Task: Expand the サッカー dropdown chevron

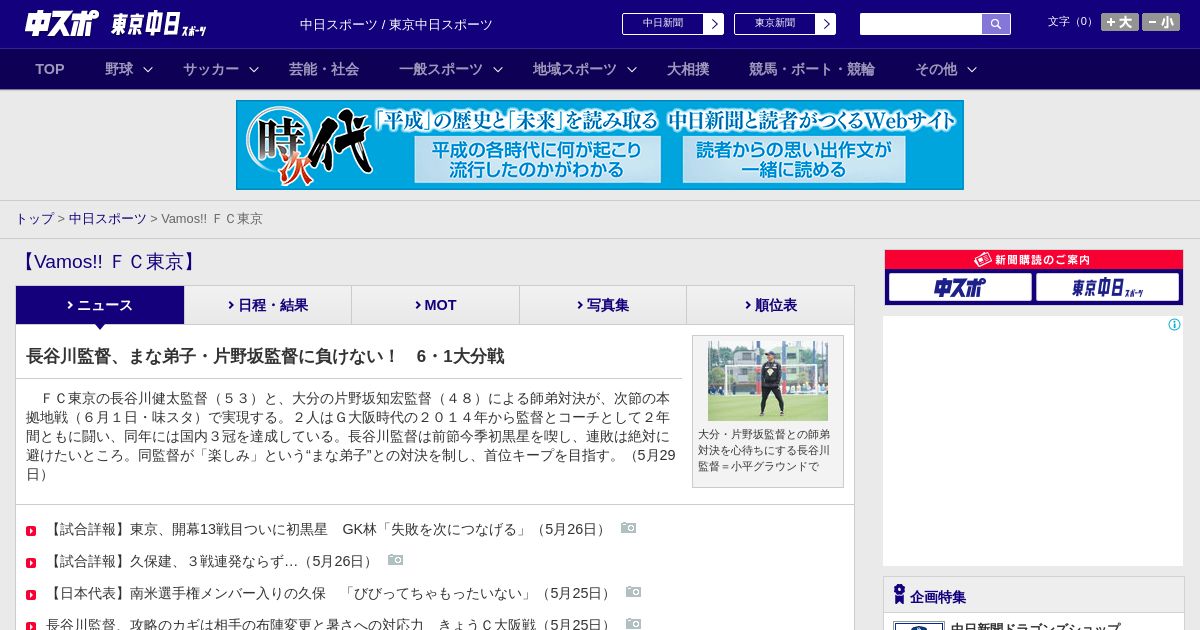Action: tap(254, 69)
